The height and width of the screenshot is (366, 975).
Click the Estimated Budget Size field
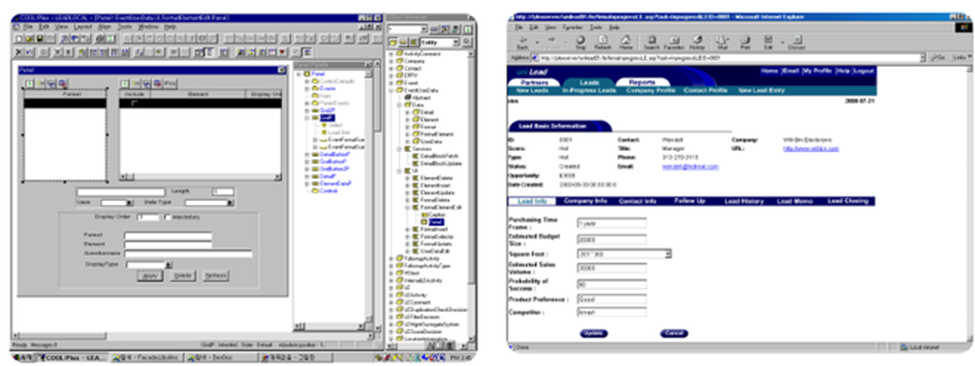[x=611, y=239]
